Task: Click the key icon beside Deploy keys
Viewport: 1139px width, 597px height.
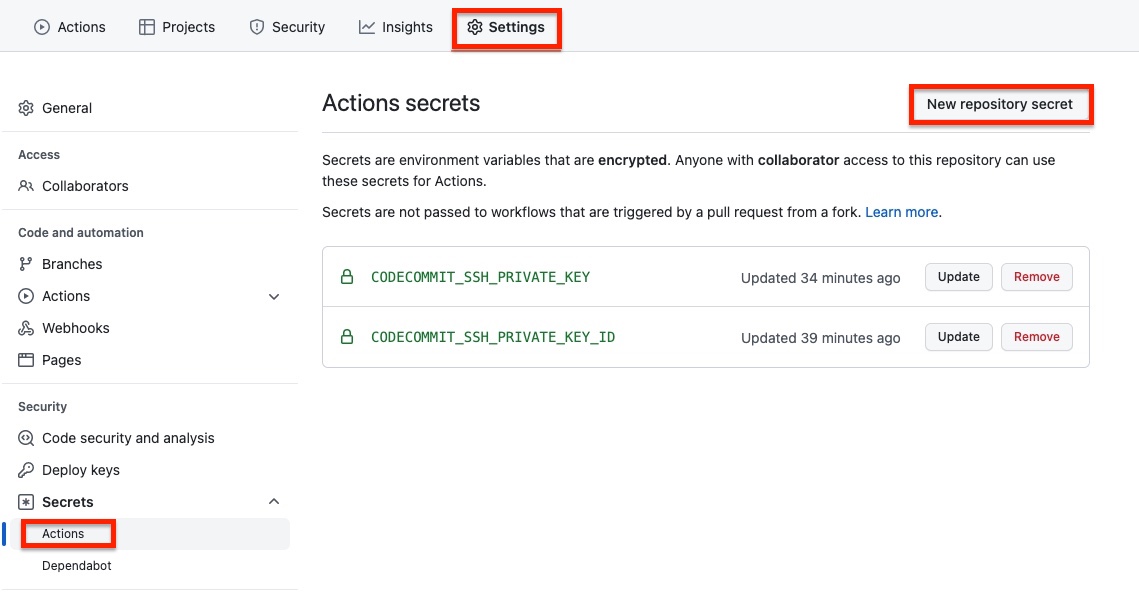Action: 26,470
